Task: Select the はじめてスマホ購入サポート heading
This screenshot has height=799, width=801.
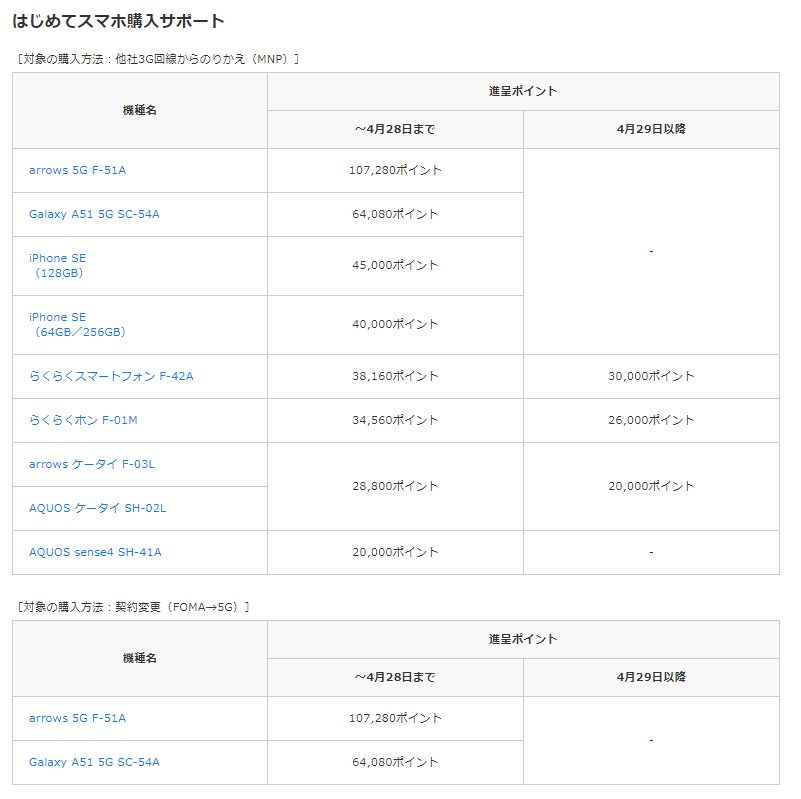Action: click(118, 21)
